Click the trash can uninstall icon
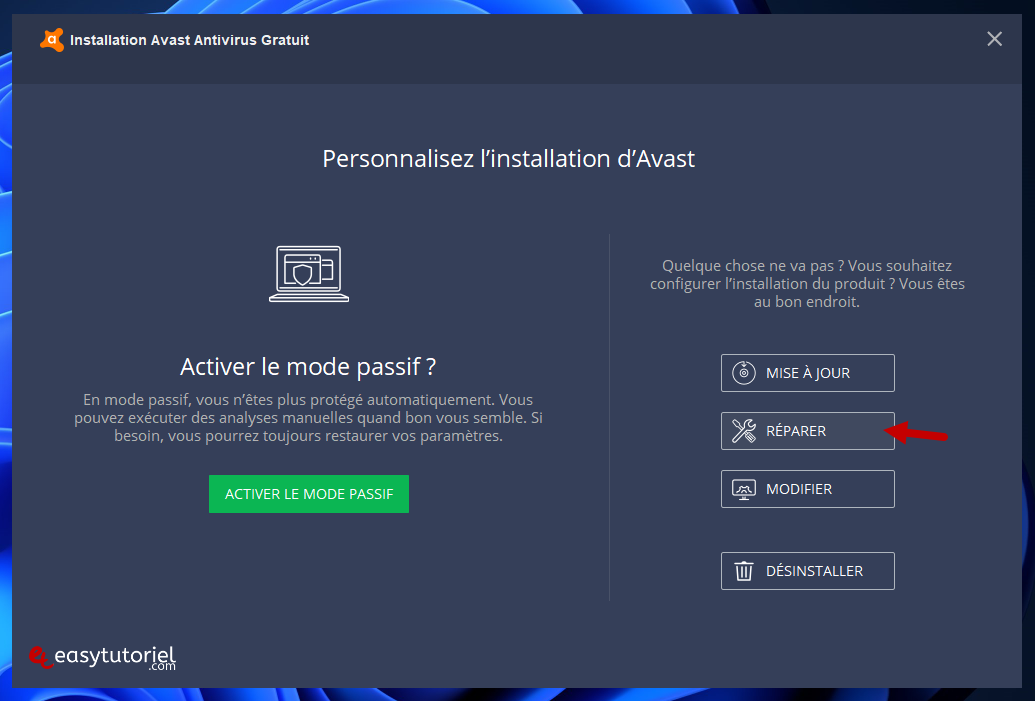Viewport: 1035px width, 701px height. [744, 571]
